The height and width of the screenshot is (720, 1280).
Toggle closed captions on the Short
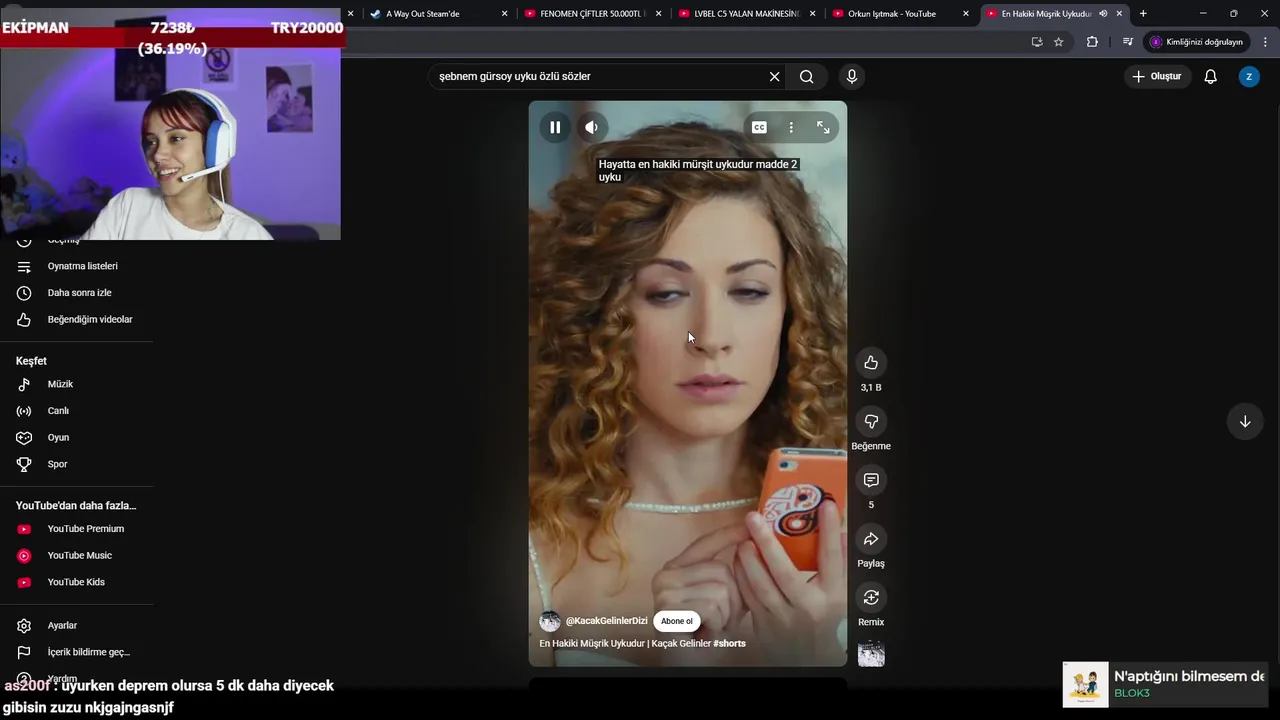tap(759, 127)
